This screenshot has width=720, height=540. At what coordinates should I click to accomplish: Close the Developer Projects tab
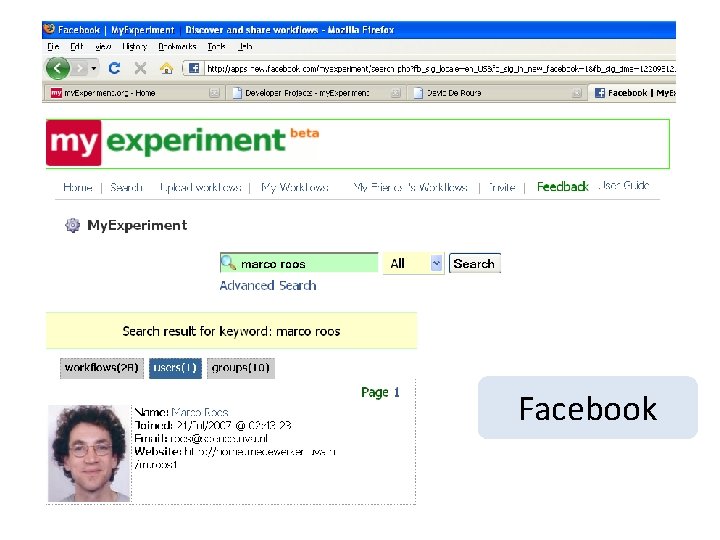coord(395,93)
